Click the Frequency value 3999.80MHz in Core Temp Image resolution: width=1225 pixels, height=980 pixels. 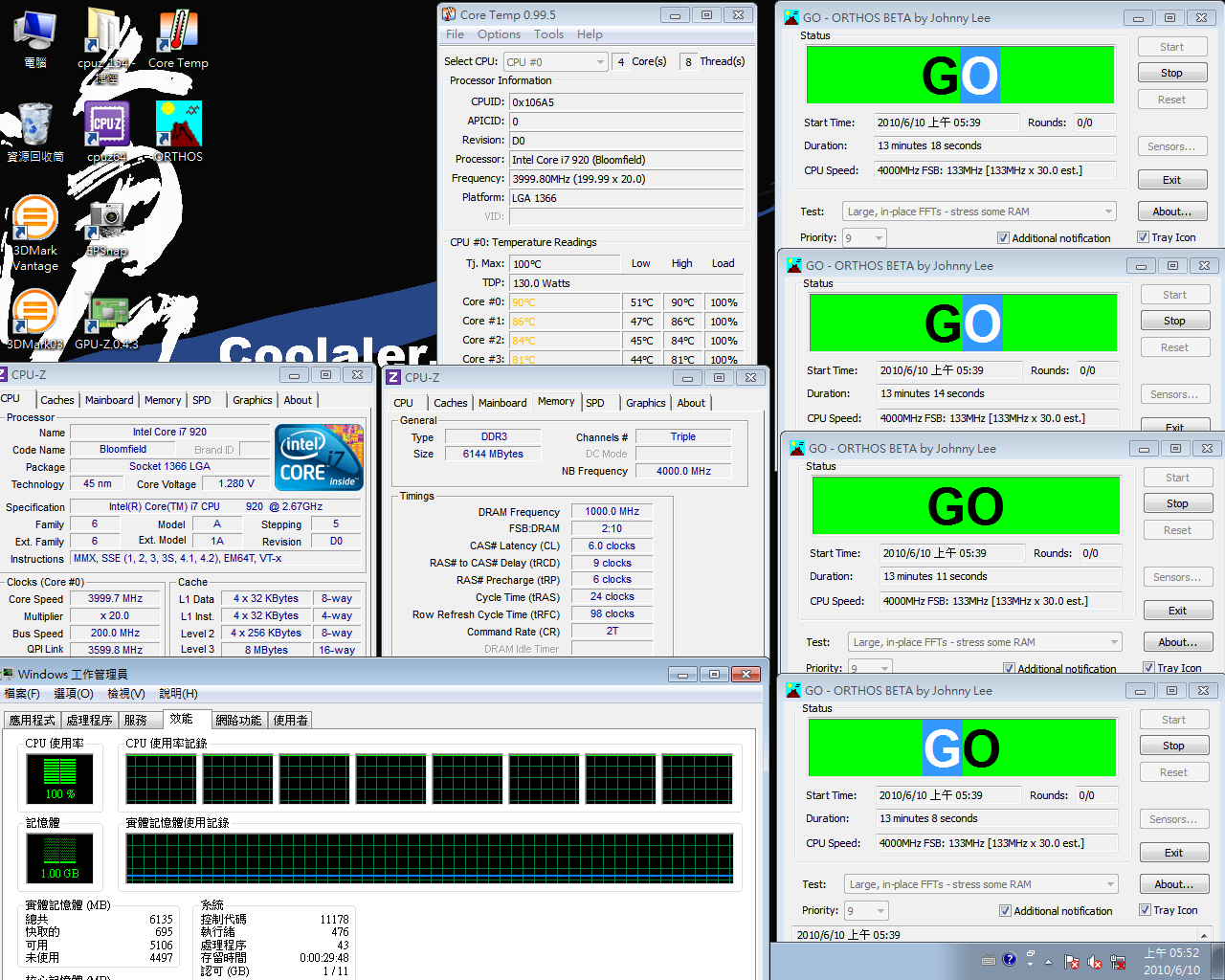point(626,179)
